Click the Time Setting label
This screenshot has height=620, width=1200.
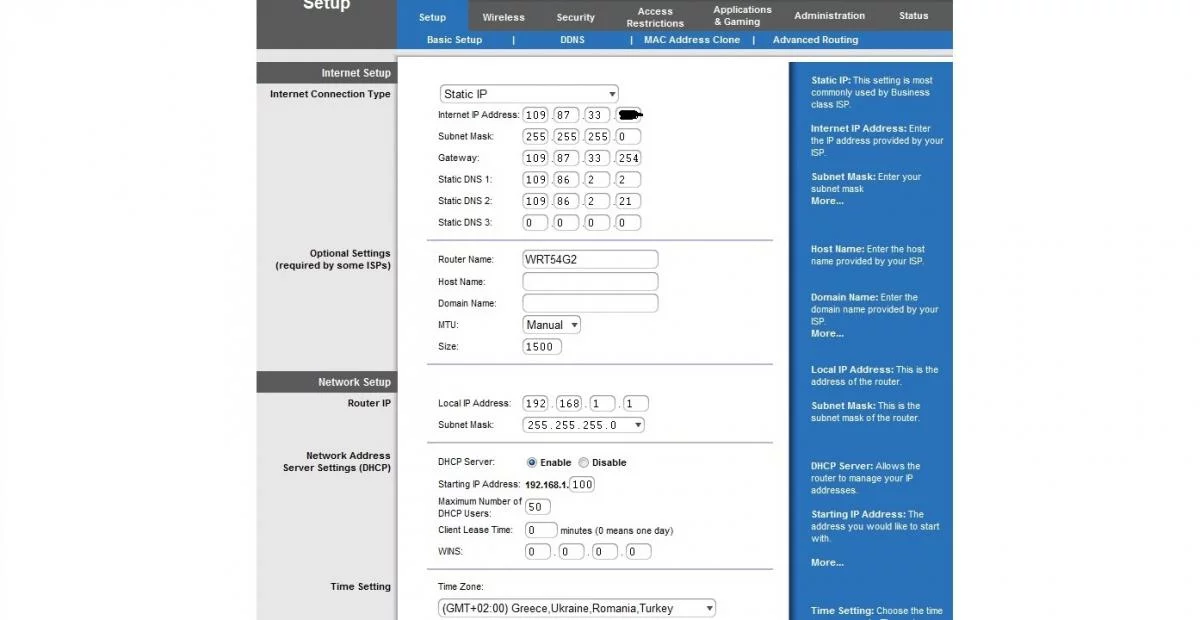pyautogui.click(x=361, y=587)
